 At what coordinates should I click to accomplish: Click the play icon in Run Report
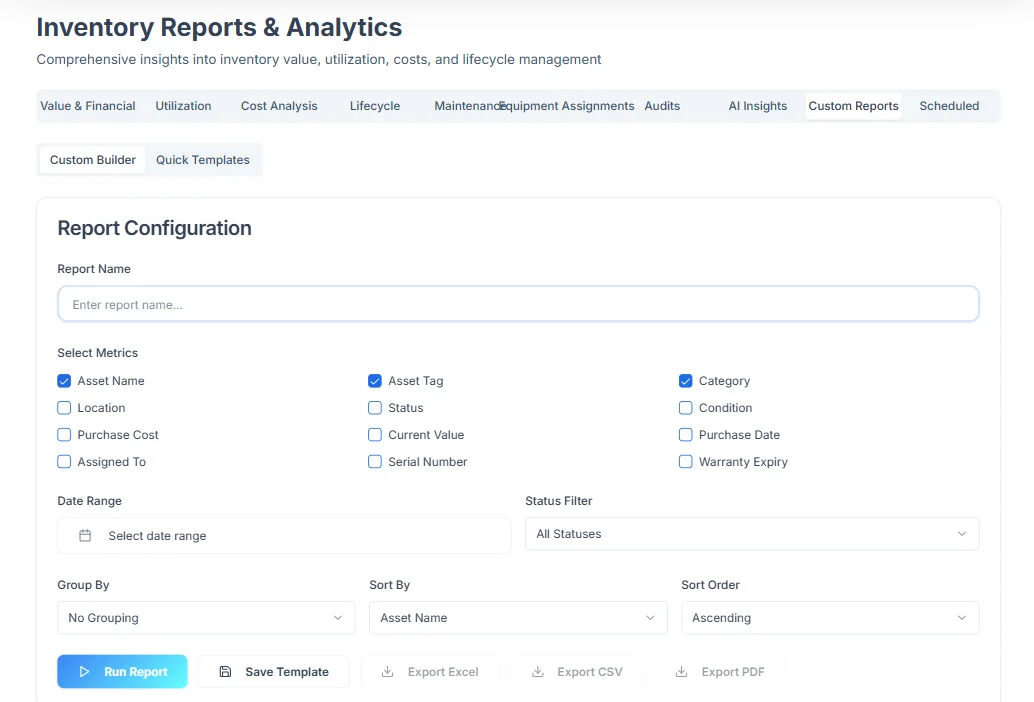[84, 672]
